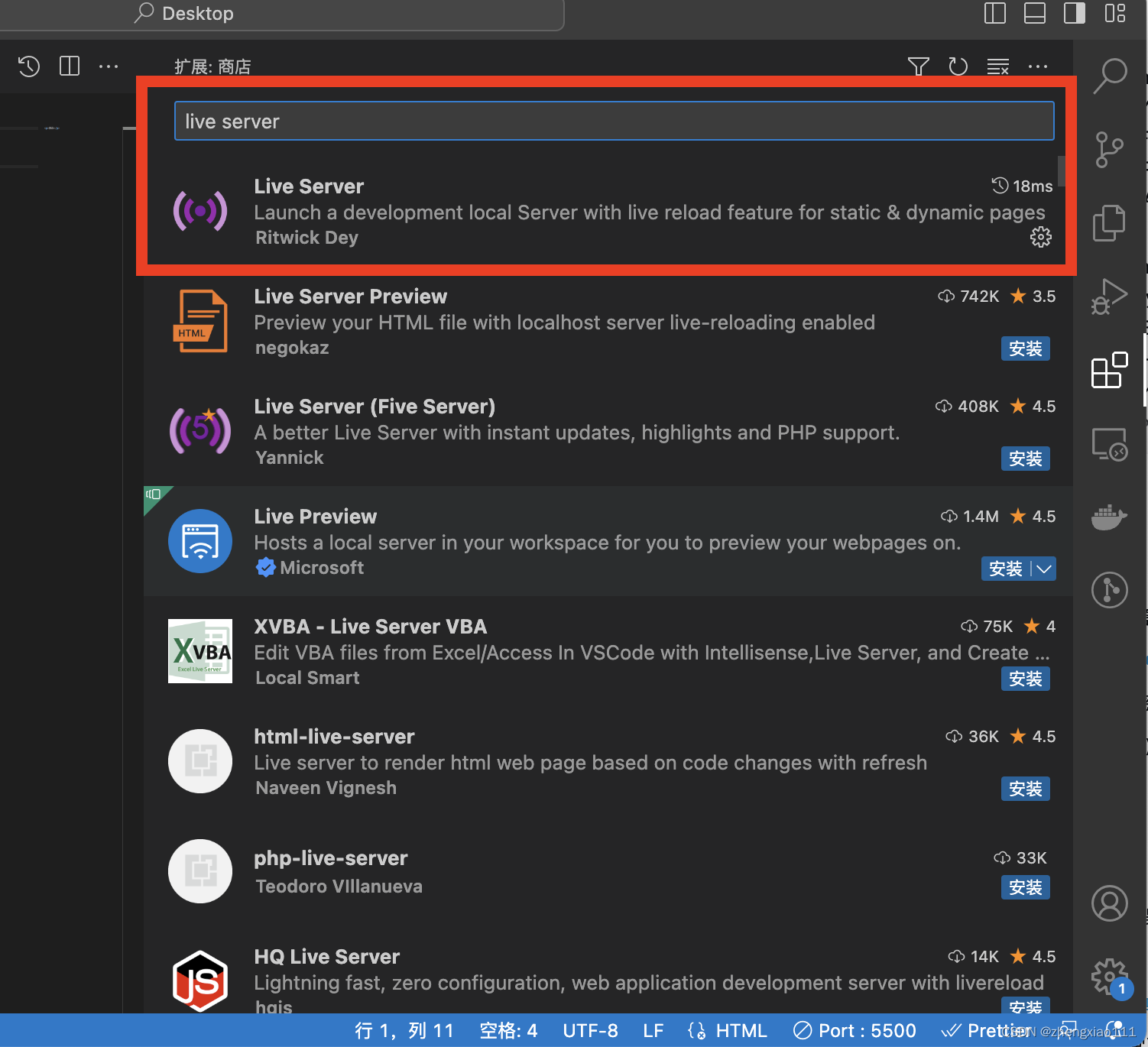Click the Live Server Preview HTML logo
This screenshot has height=1047, width=1148.
pyautogui.click(x=200, y=321)
